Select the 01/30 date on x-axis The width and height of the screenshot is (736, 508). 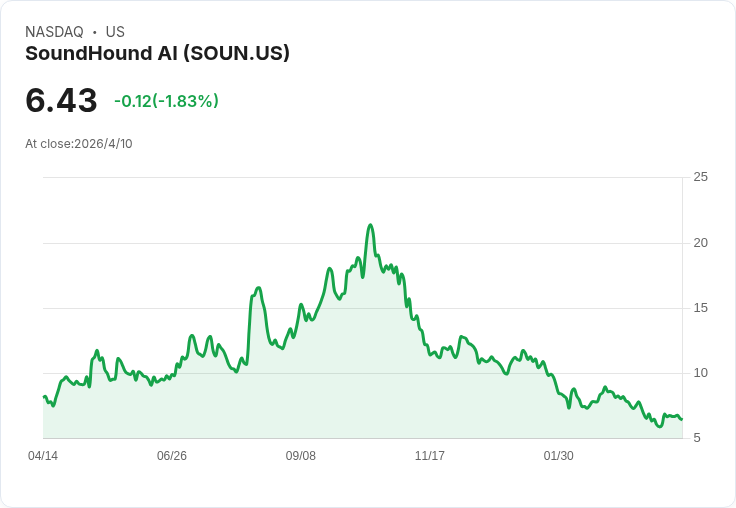(559, 456)
